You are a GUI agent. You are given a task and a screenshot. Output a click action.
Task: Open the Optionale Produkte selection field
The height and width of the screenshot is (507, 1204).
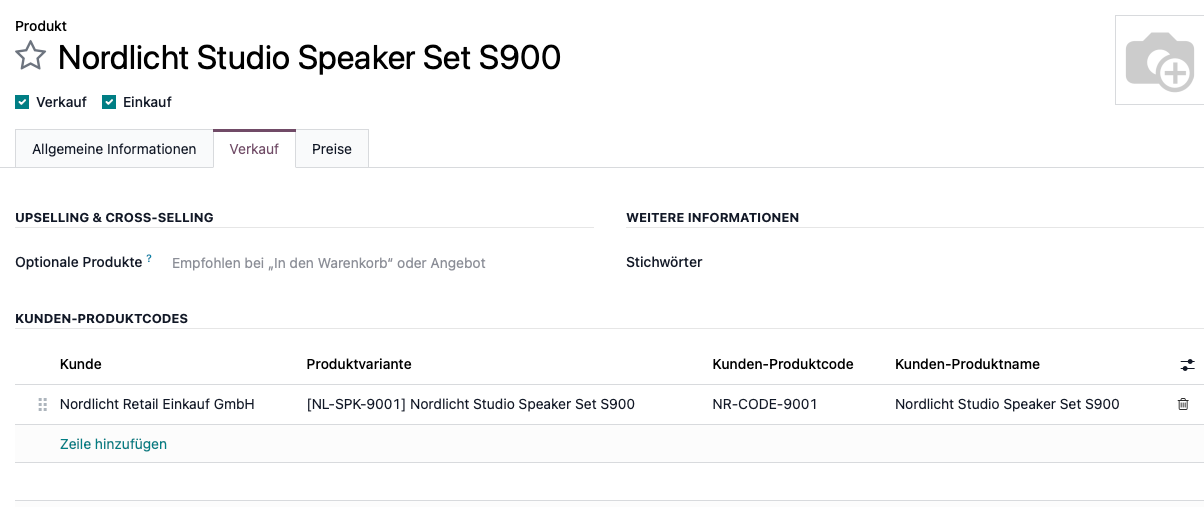click(x=380, y=263)
